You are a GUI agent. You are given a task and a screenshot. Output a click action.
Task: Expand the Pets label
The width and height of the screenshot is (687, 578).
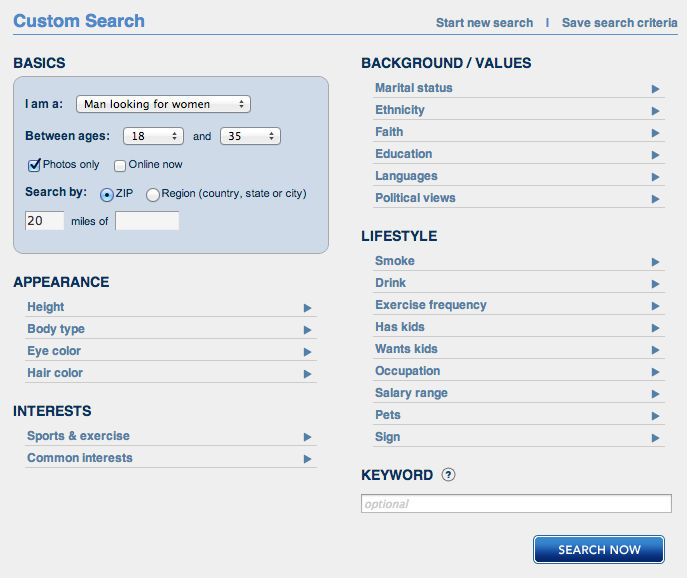tap(388, 415)
